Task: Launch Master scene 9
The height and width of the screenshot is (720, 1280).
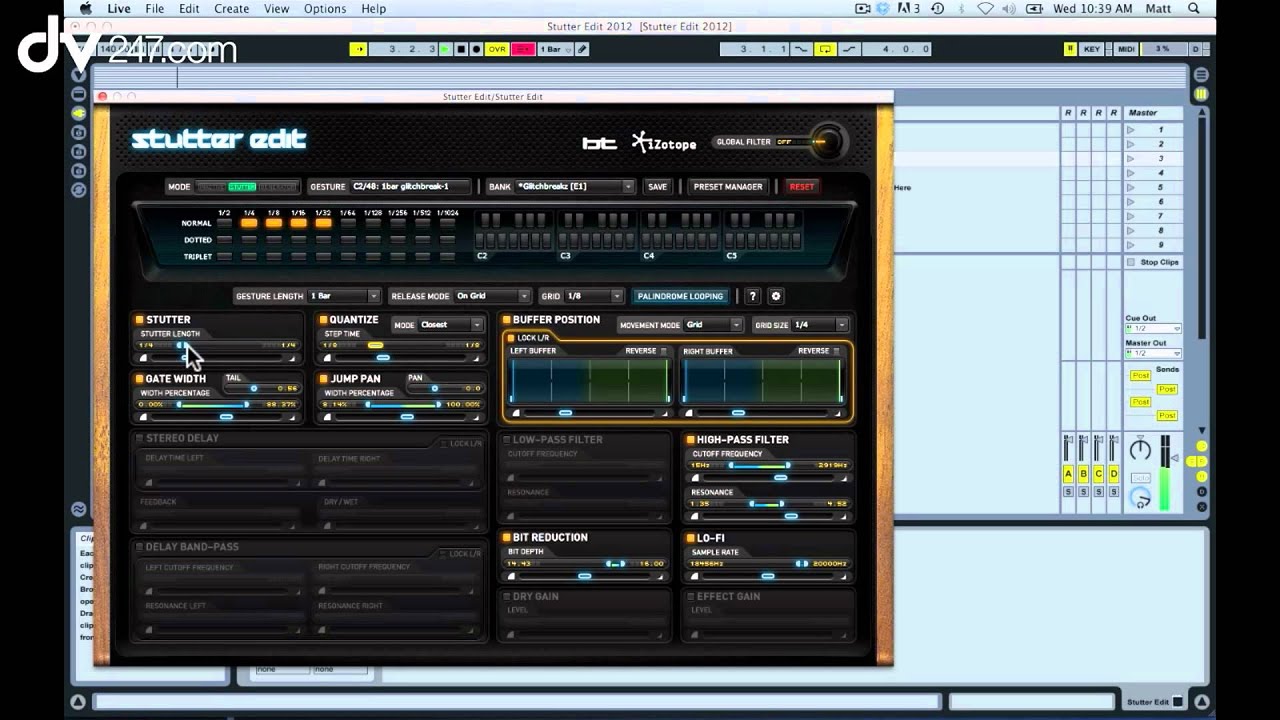Action: pos(1131,245)
